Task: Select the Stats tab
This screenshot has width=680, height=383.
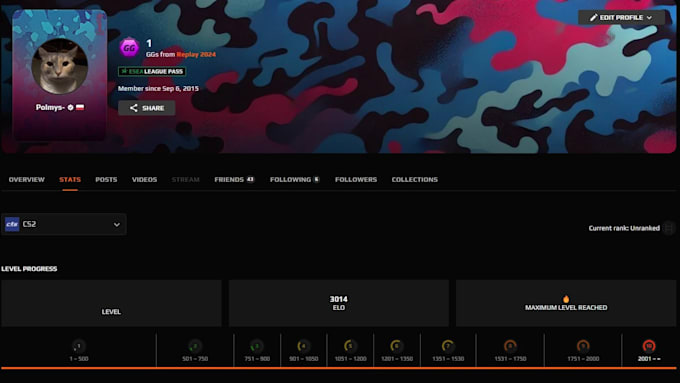Action: [x=70, y=180]
